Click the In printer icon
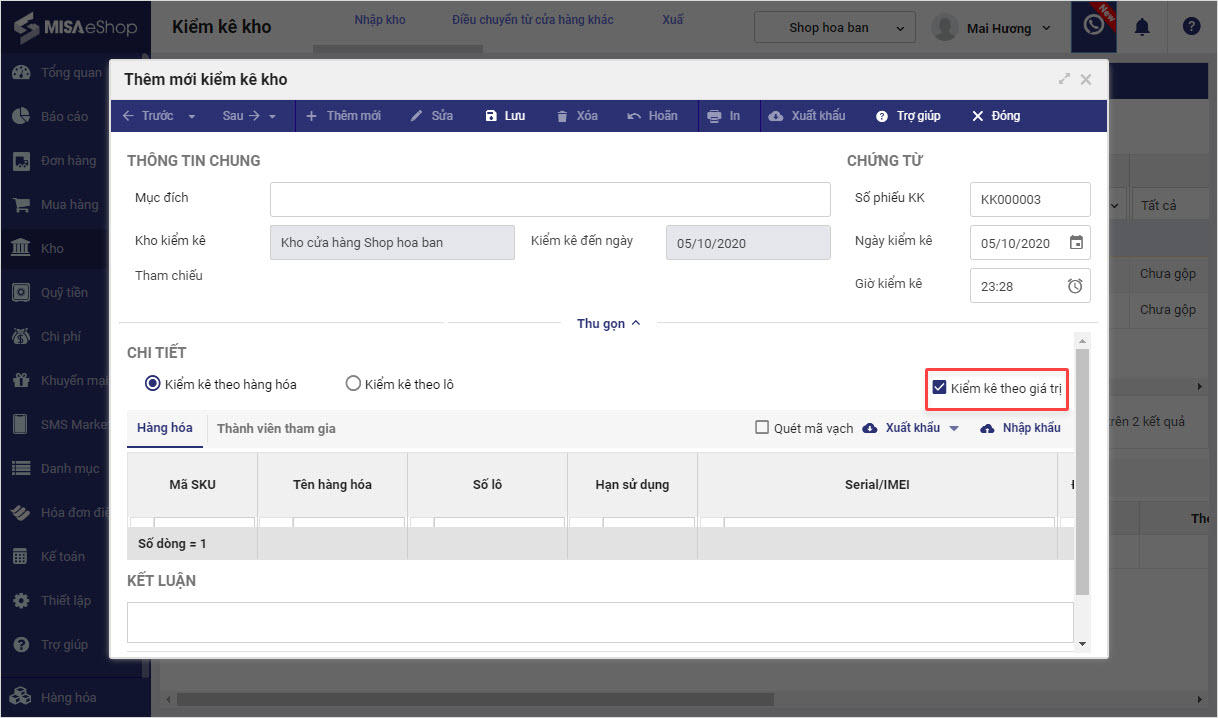Image resolution: width=1218 pixels, height=718 pixels. 714,116
